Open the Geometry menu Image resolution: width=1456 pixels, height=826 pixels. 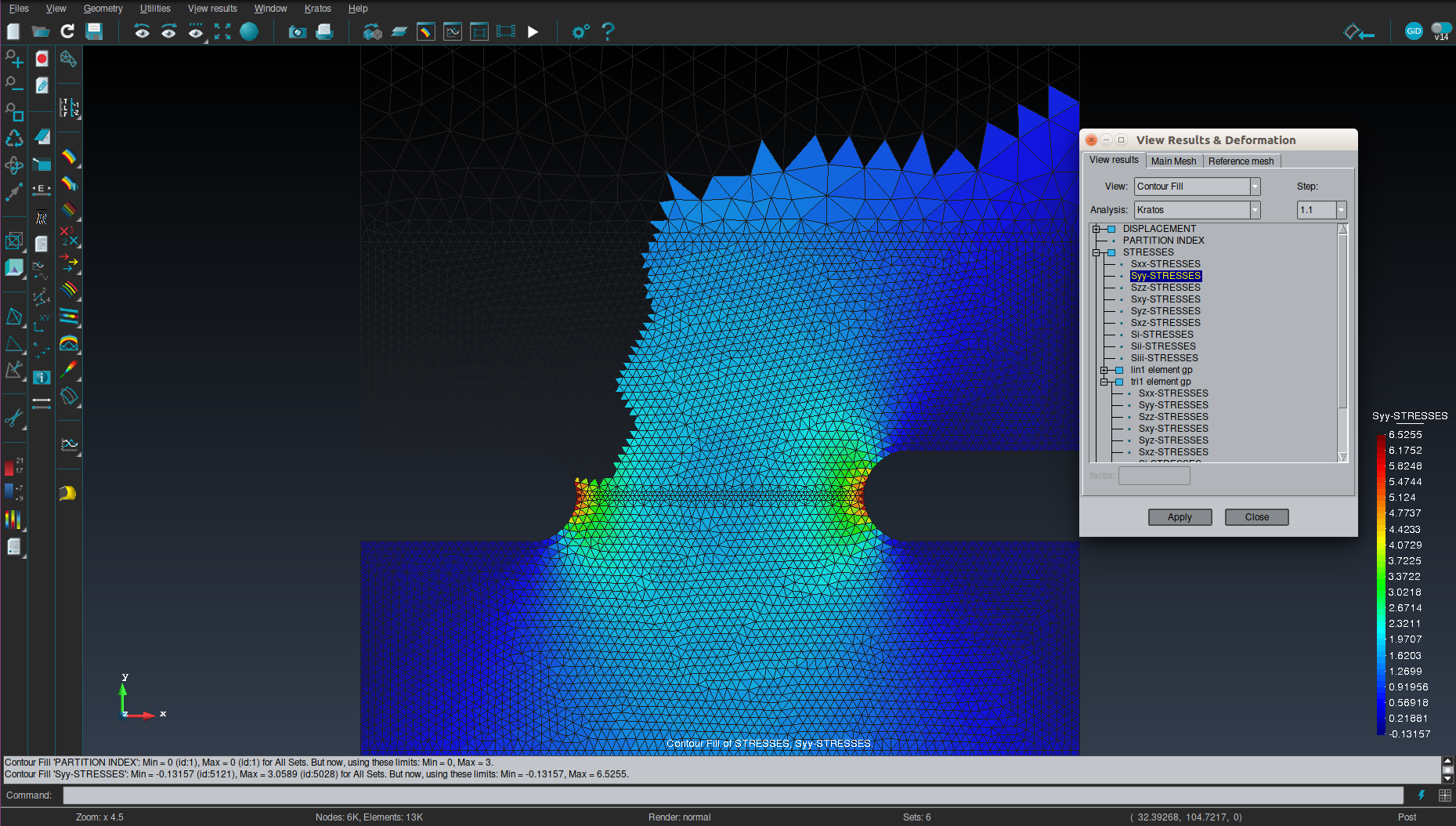103,9
